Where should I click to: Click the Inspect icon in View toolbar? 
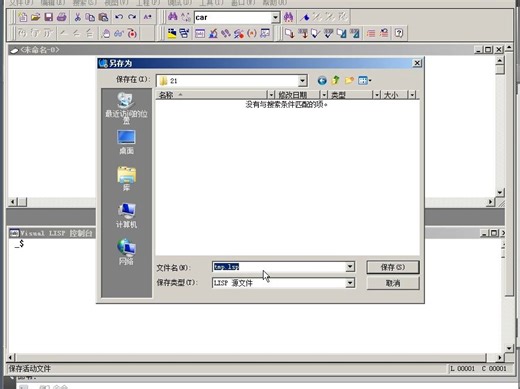pos(213,33)
